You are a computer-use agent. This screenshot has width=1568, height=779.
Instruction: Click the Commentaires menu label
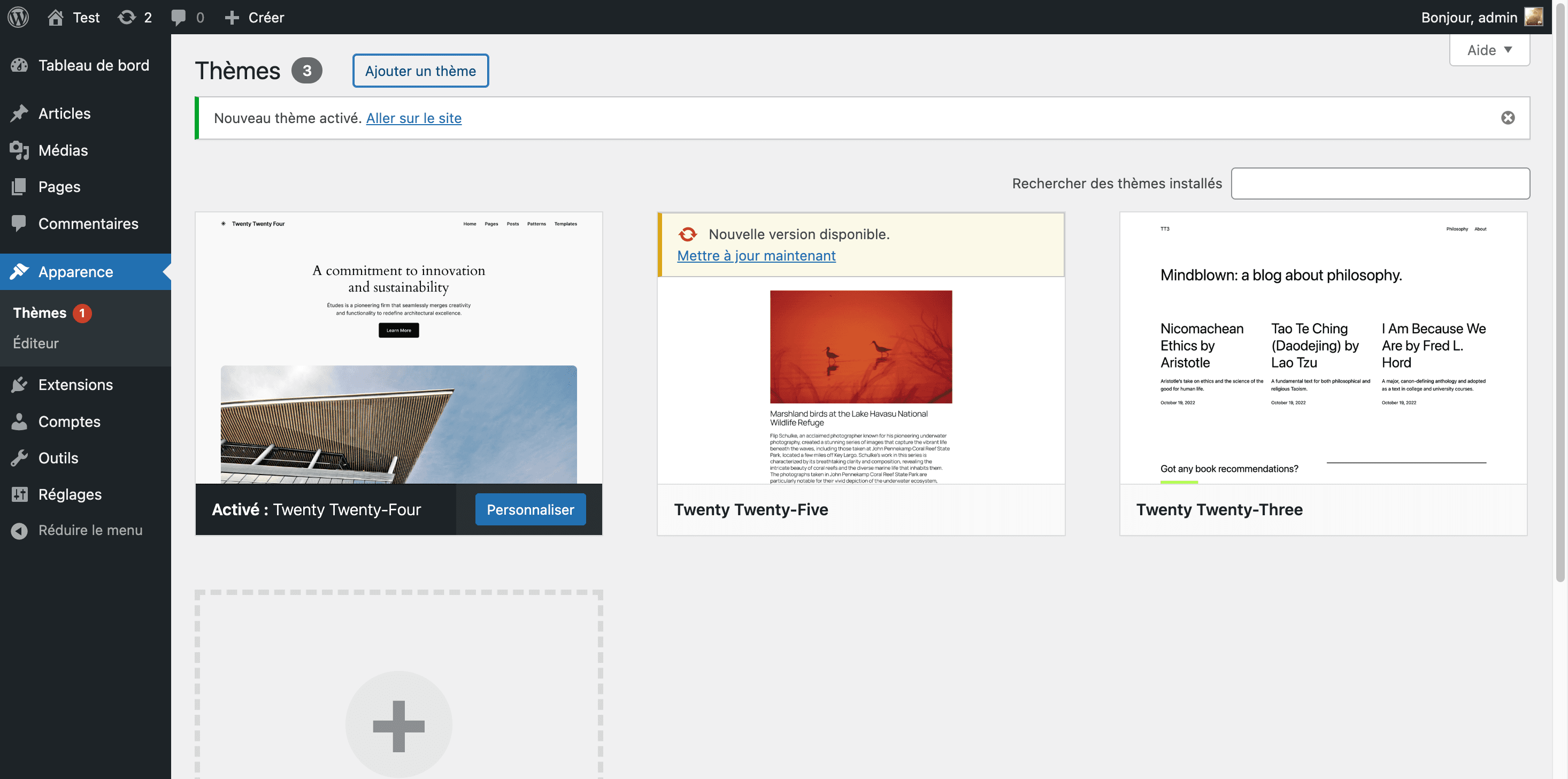point(88,224)
